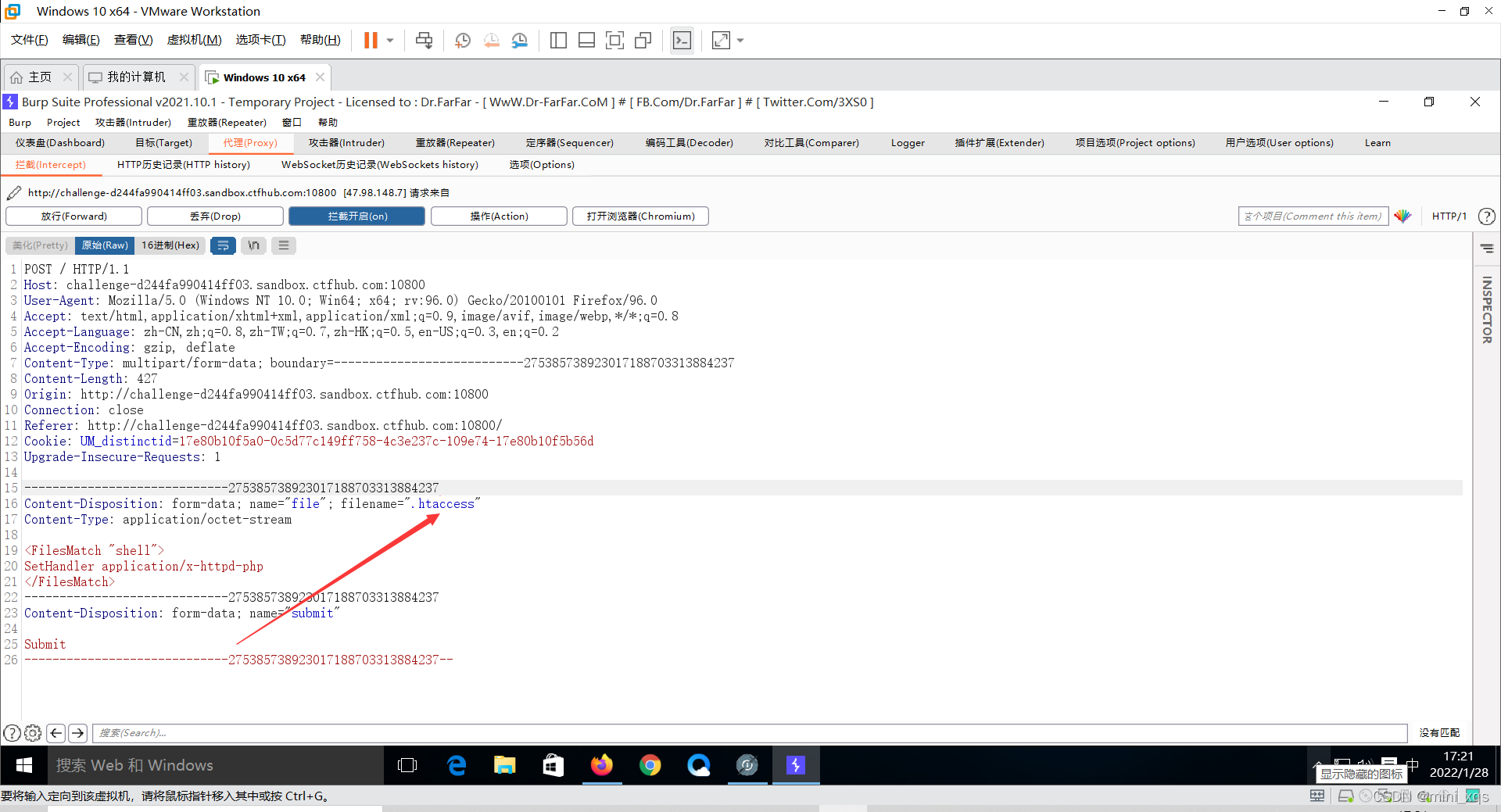
Task: Switch to HTTP历史记录(HTTP history) tab
Action: pyautogui.click(x=184, y=165)
